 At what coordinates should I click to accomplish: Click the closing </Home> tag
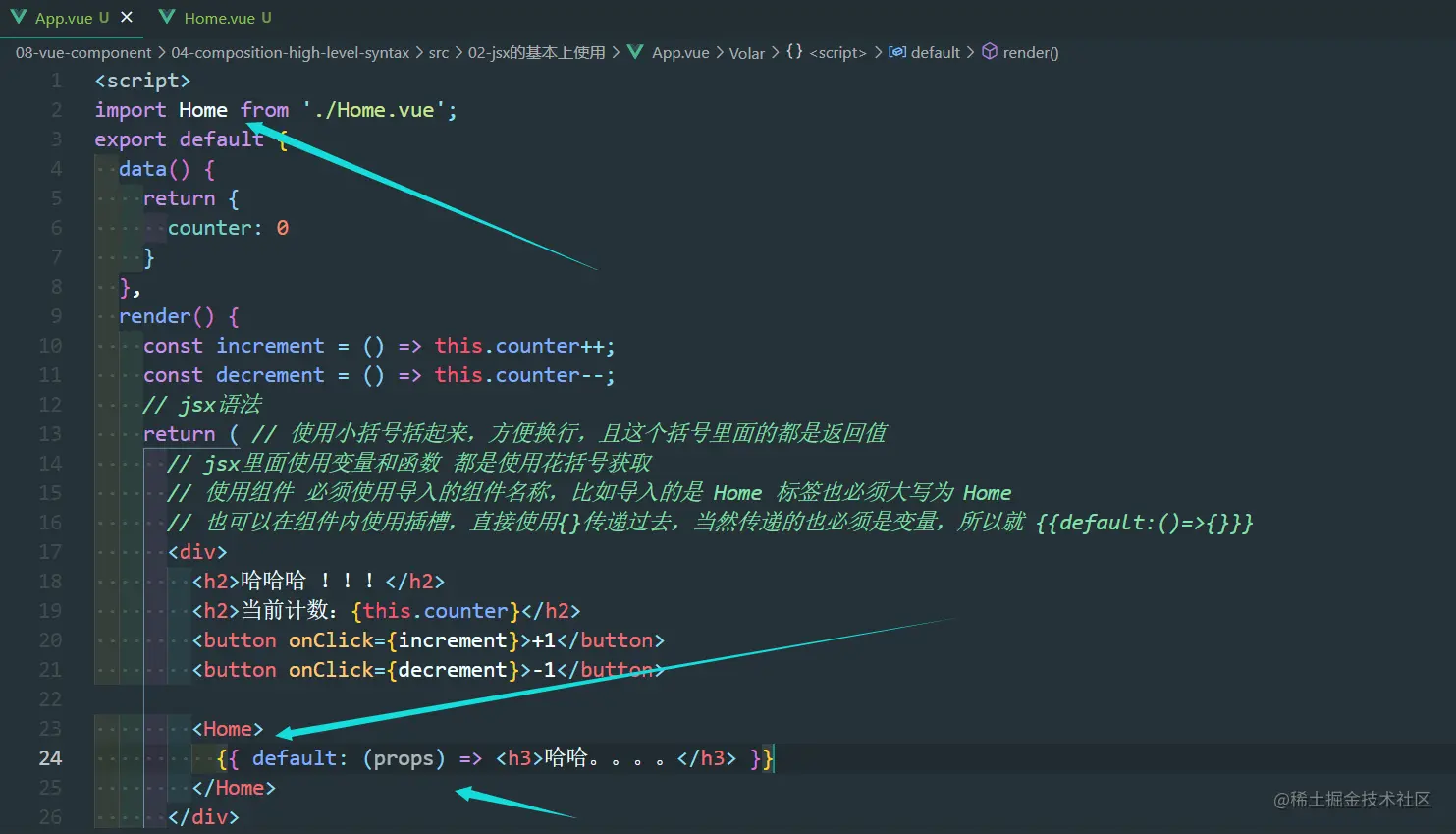pos(234,788)
